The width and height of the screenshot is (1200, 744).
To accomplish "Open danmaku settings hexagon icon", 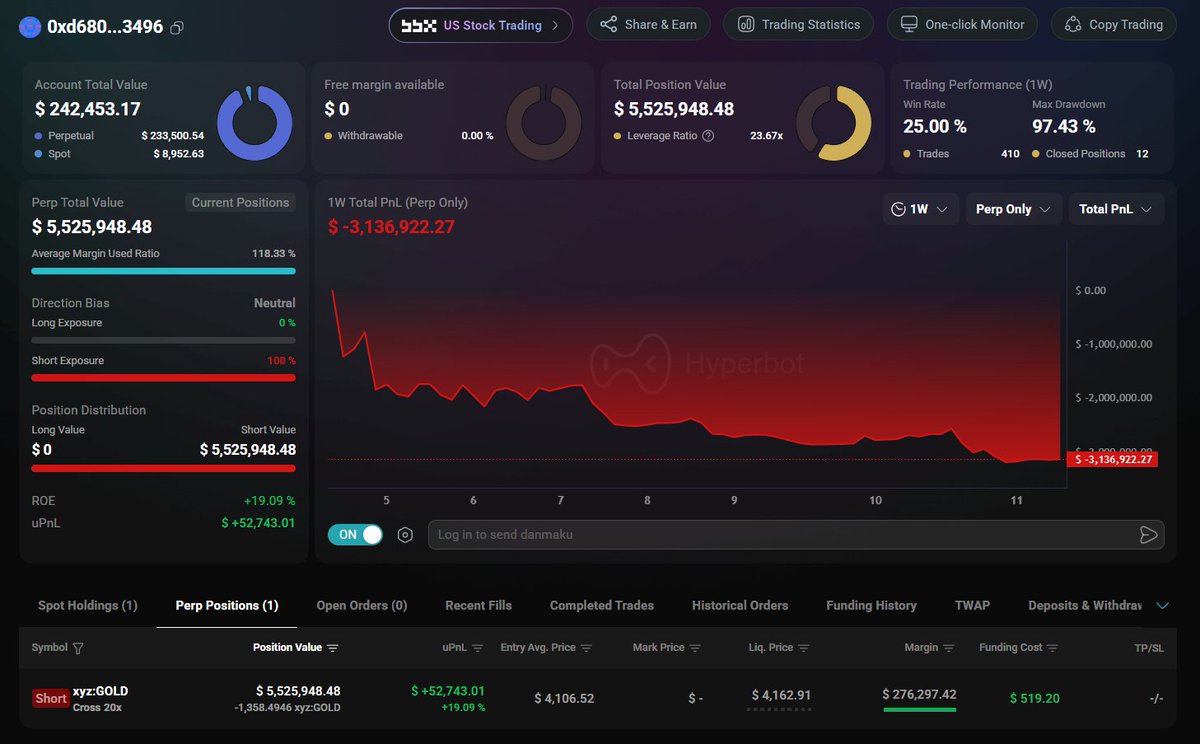I will tap(405, 535).
